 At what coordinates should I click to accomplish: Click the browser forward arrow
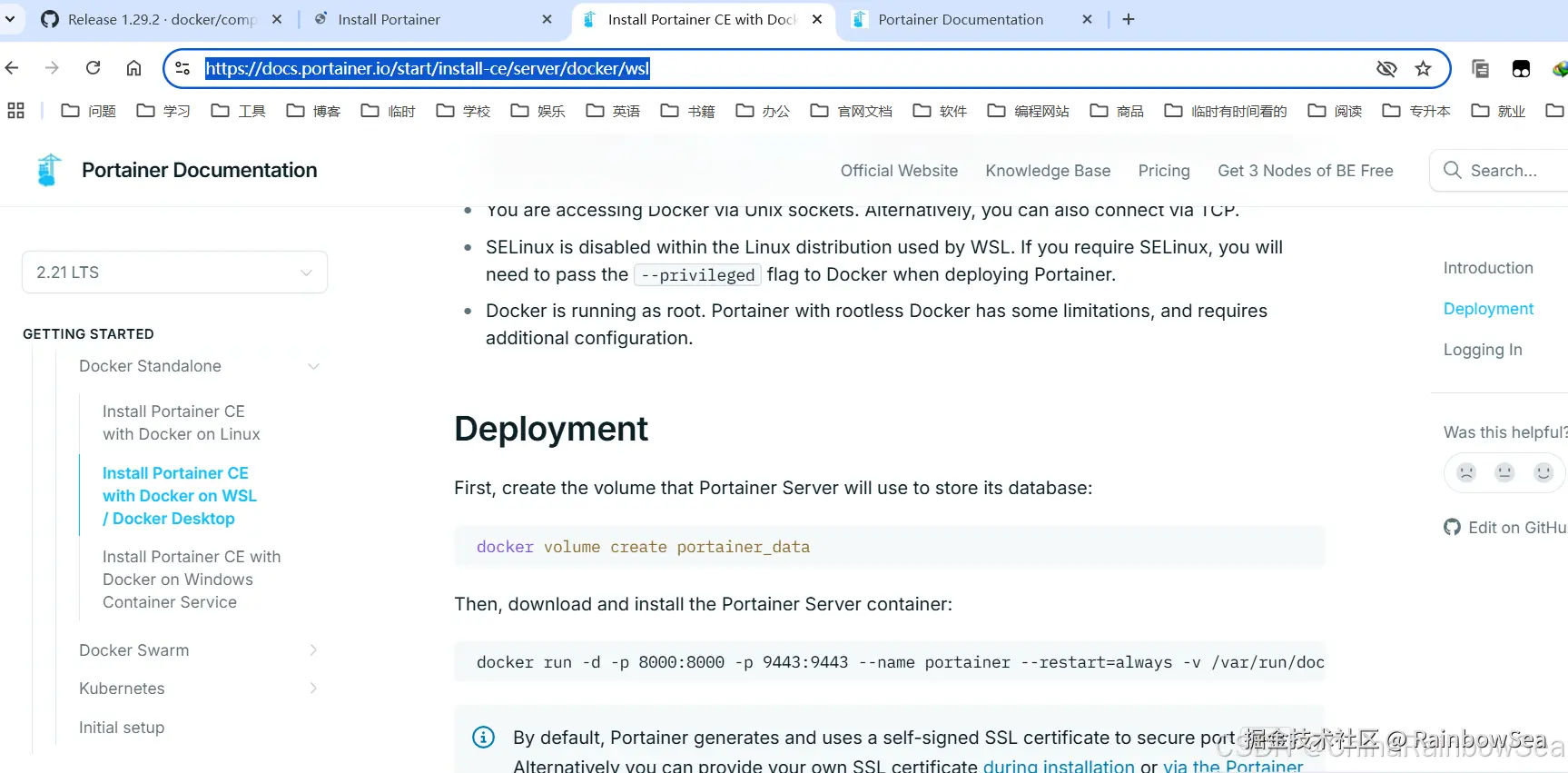click(x=52, y=68)
